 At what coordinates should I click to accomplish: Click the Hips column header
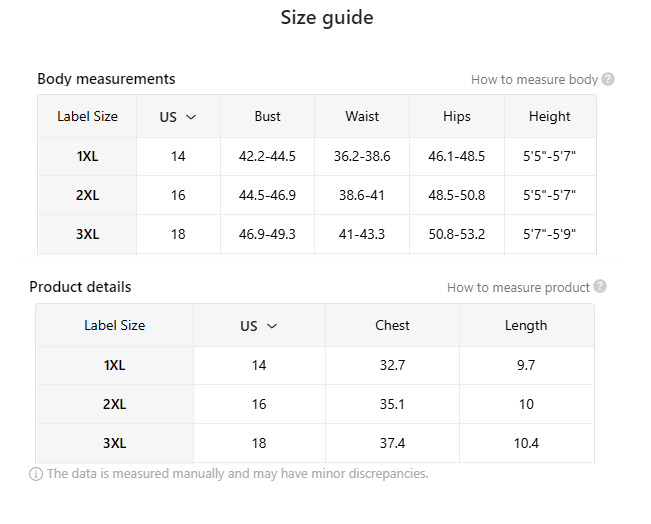[x=456, y=117]
